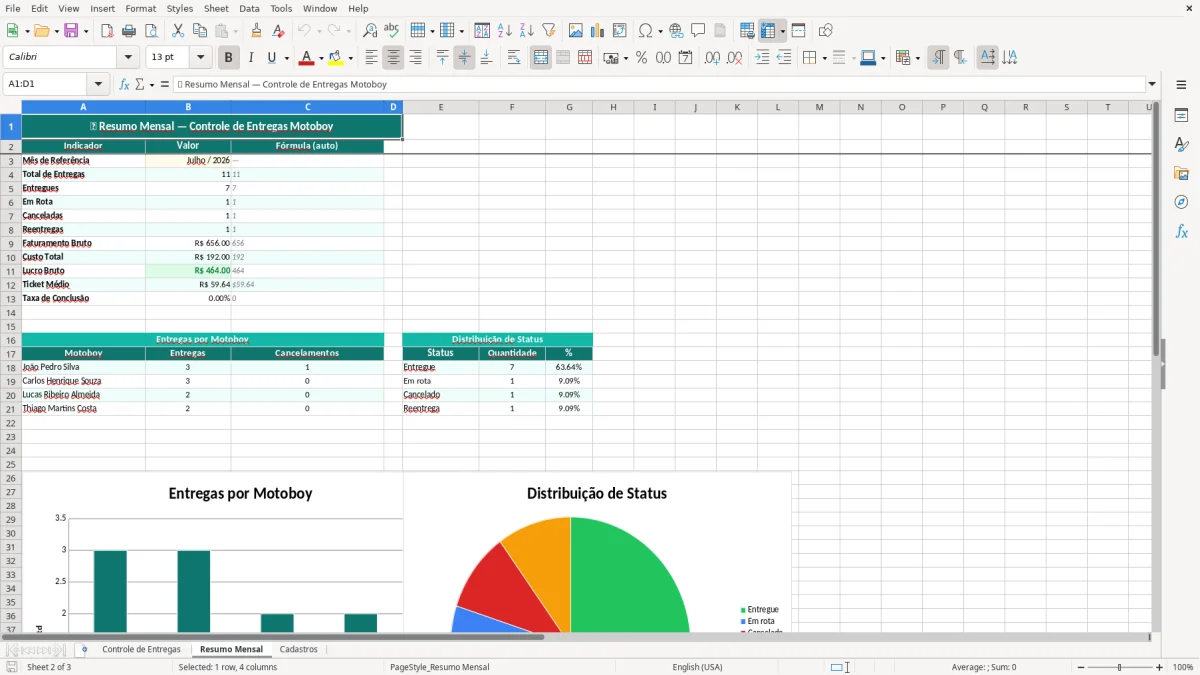Open the font size 13 pt dropdown
Screen dimensions: 1200x675
pos(201,58)
